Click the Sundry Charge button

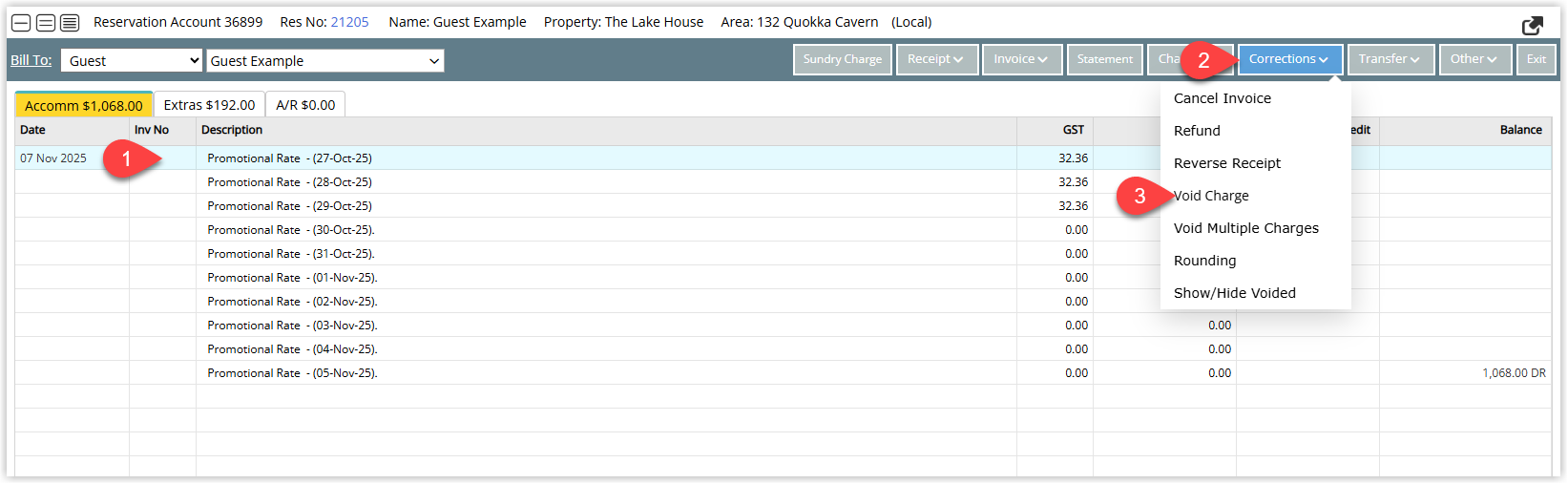click(x=843, y=59)
